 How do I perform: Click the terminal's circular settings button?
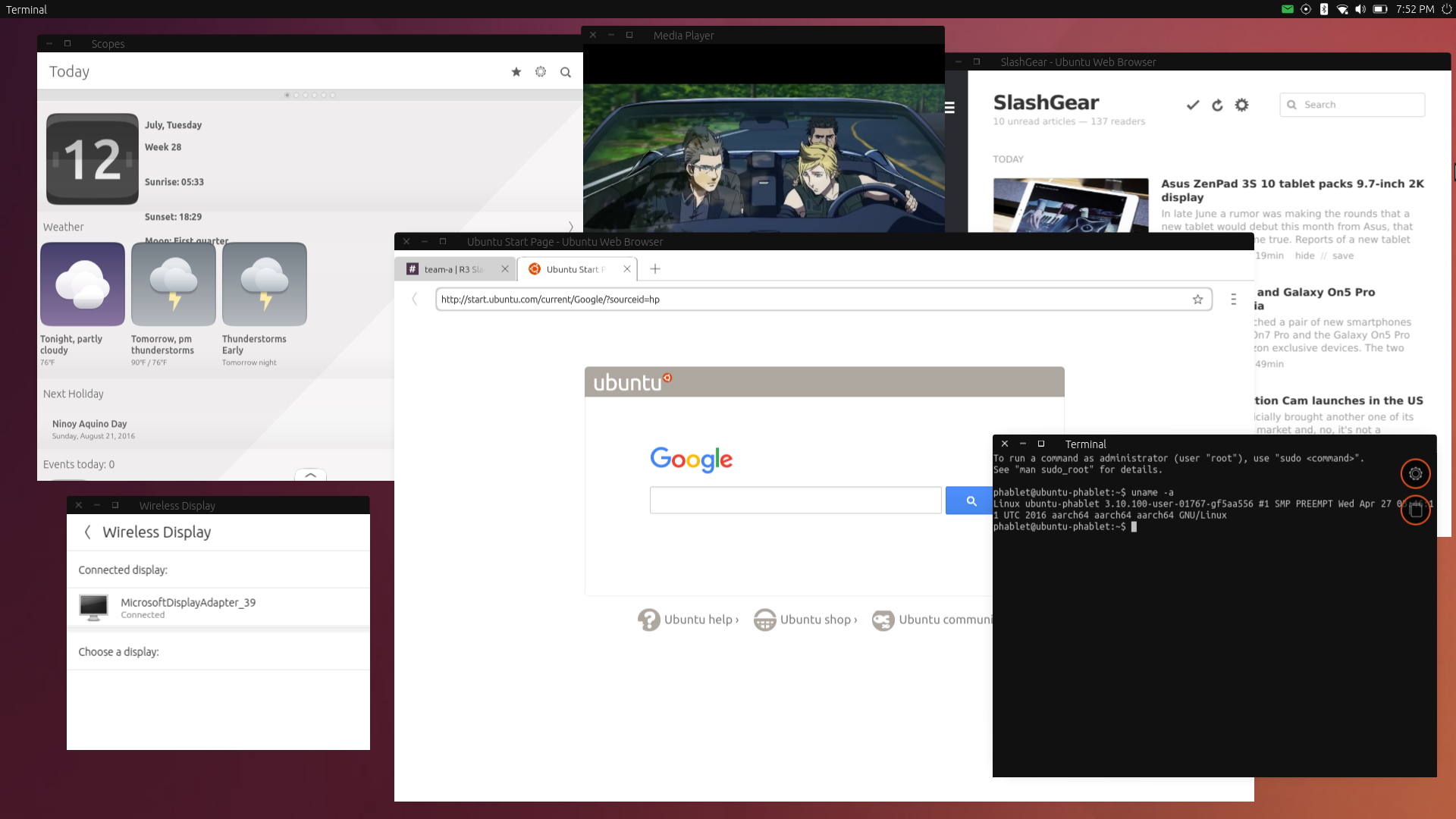coord(1415,474)
